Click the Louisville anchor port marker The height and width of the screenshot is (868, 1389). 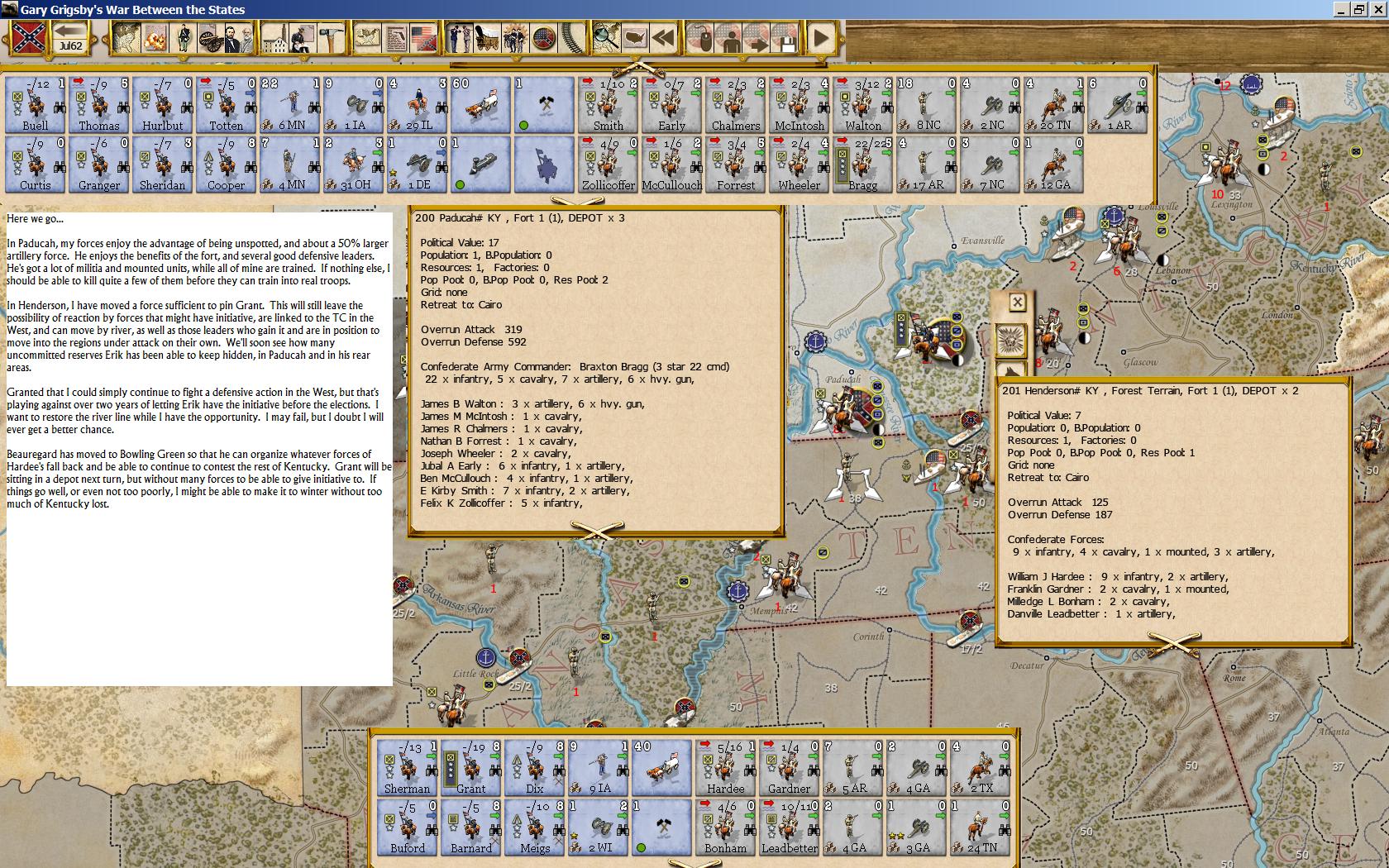click(1113, 217)
